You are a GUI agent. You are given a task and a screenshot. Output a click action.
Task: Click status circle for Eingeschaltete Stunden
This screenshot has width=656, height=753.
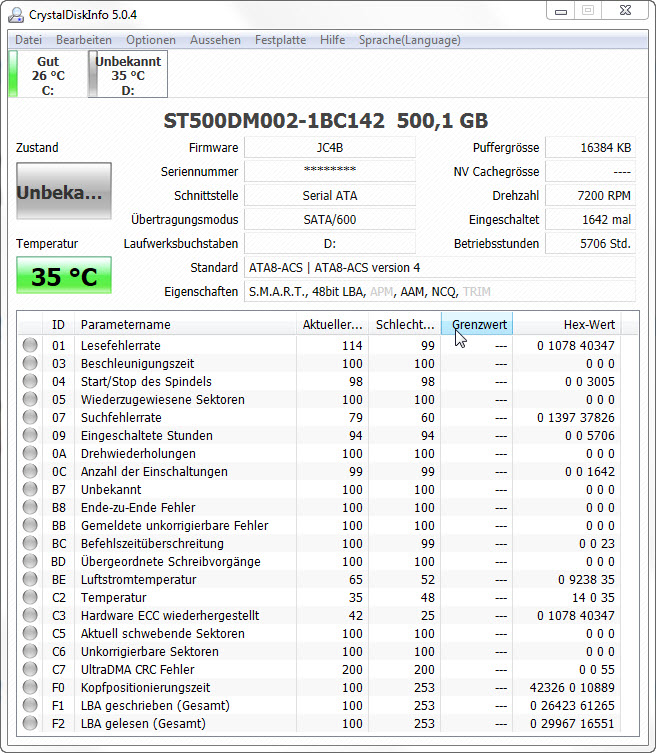click(x=30, y=435)
